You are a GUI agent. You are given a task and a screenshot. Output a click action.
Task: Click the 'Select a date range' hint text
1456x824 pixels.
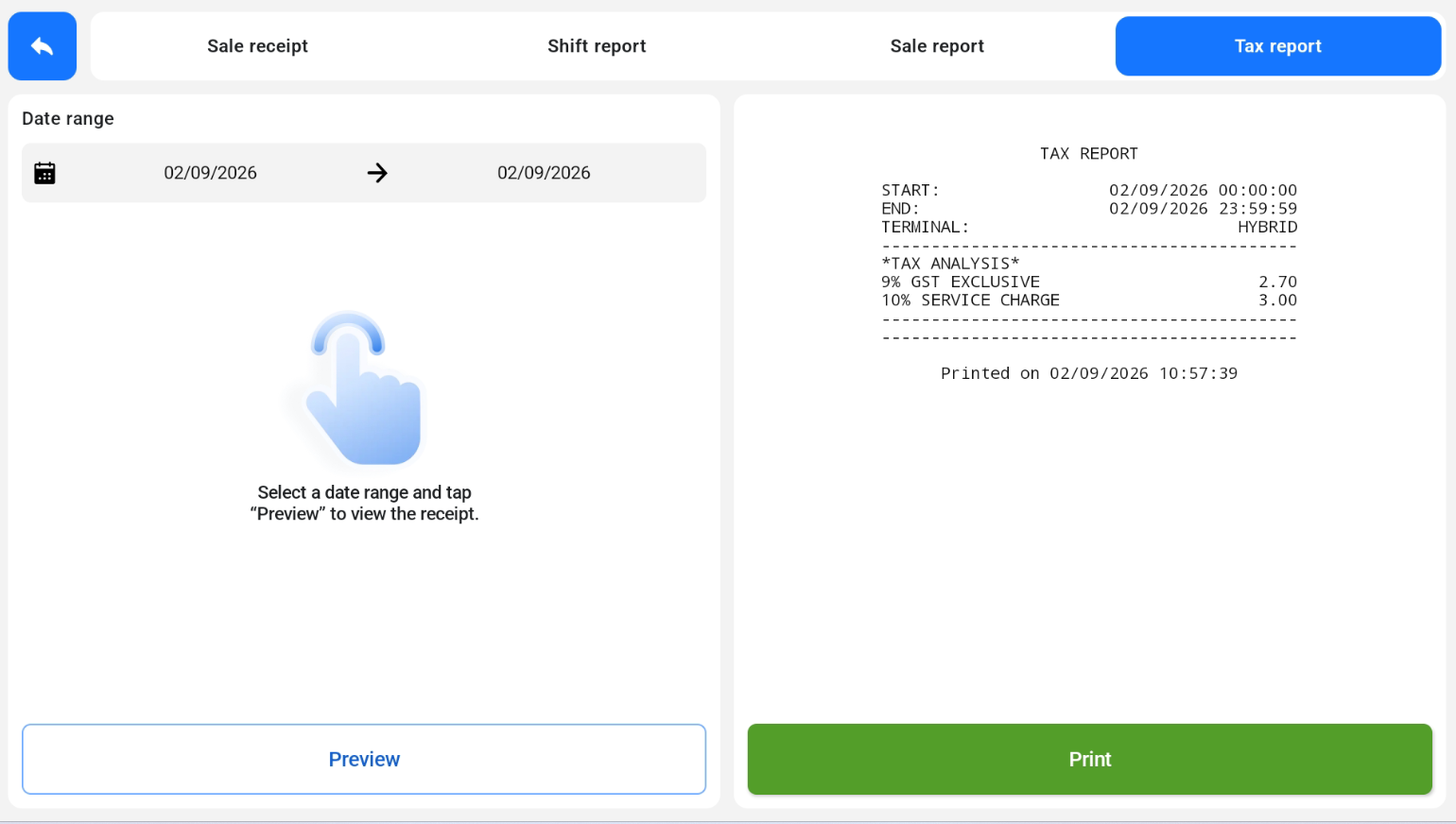pos(364,503)
